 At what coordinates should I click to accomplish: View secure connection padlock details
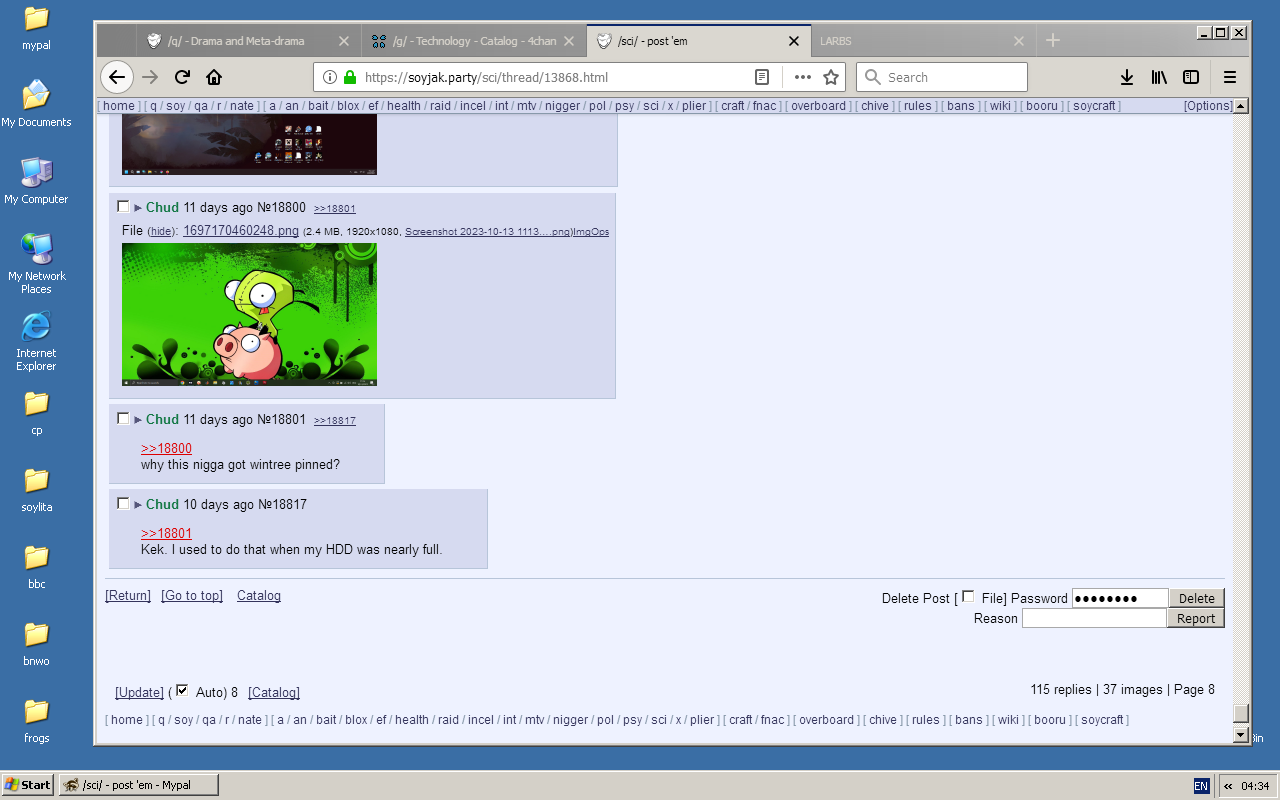tap(350, 77)
